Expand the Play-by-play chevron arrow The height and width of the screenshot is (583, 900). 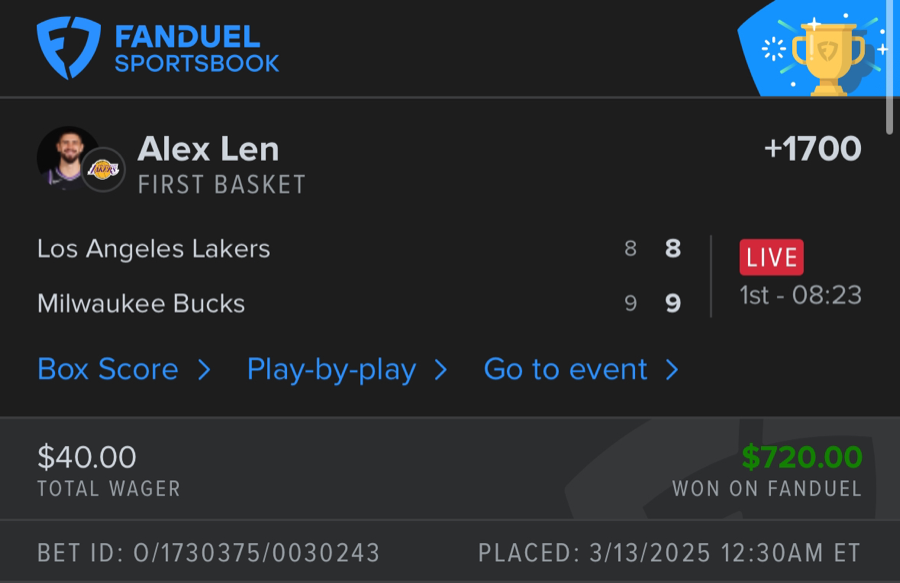click(x=441, y=370)
